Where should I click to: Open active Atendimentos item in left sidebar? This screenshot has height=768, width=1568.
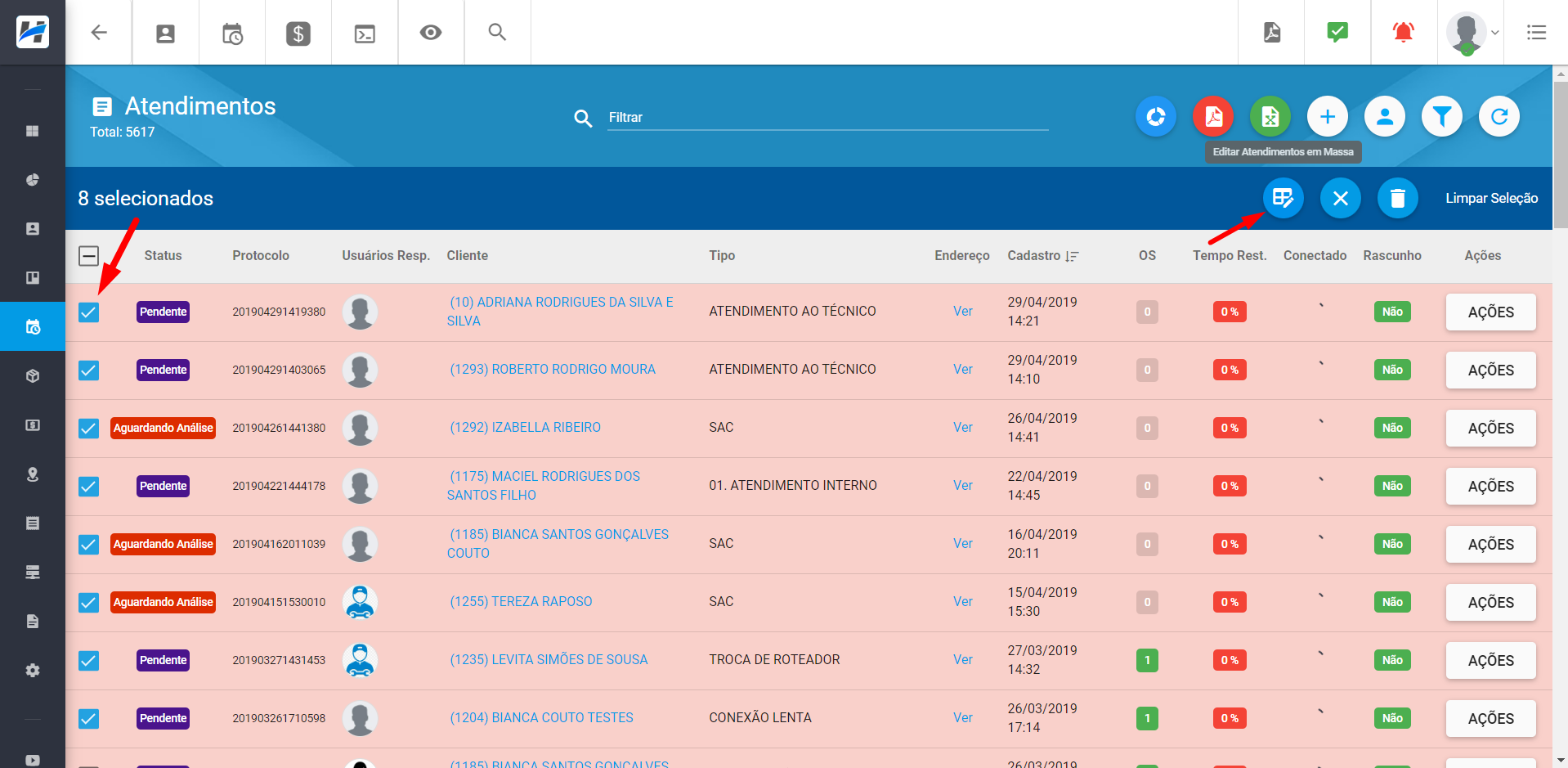[33, 326]
